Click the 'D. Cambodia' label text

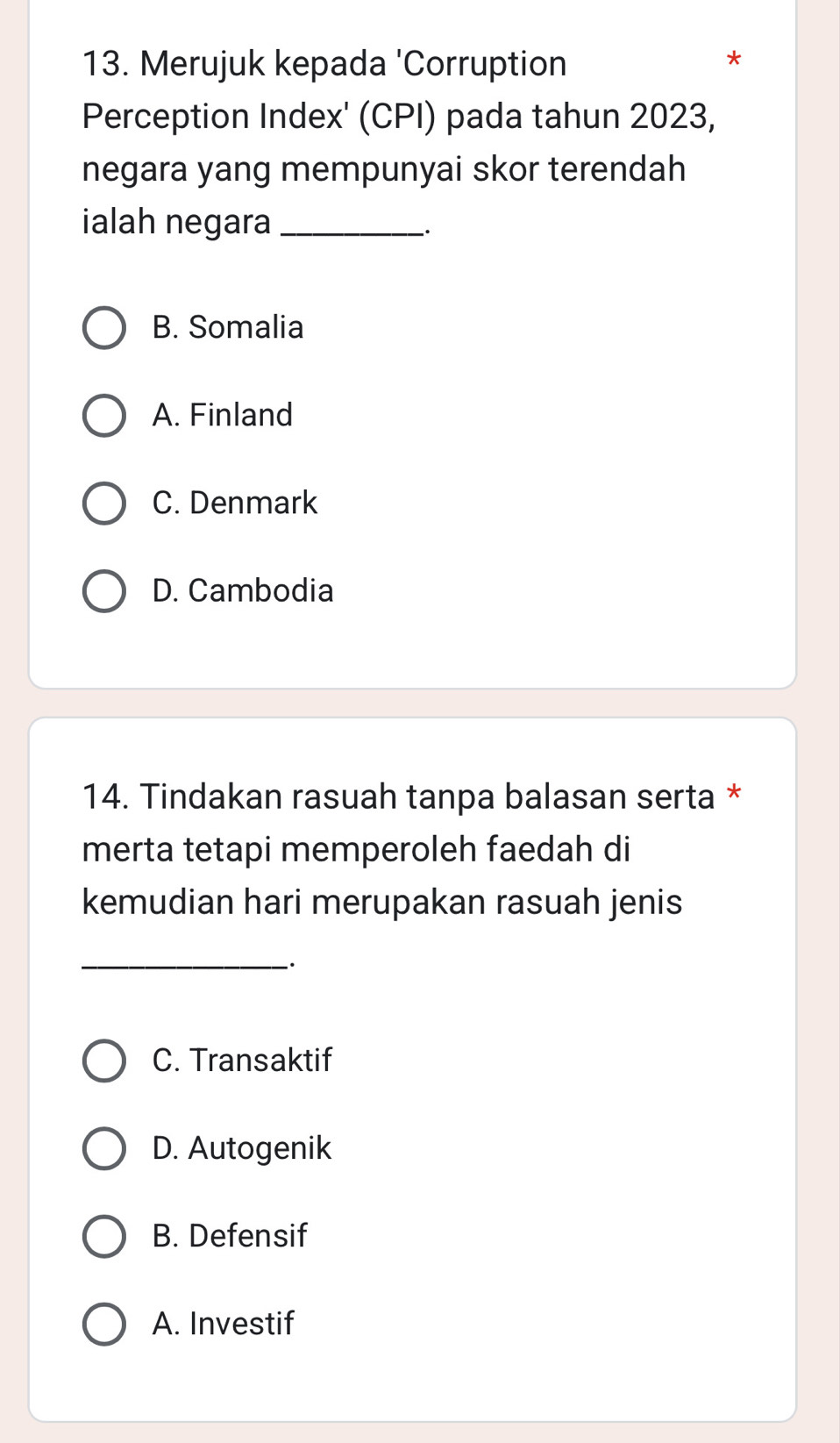click(x=241, y=590)
